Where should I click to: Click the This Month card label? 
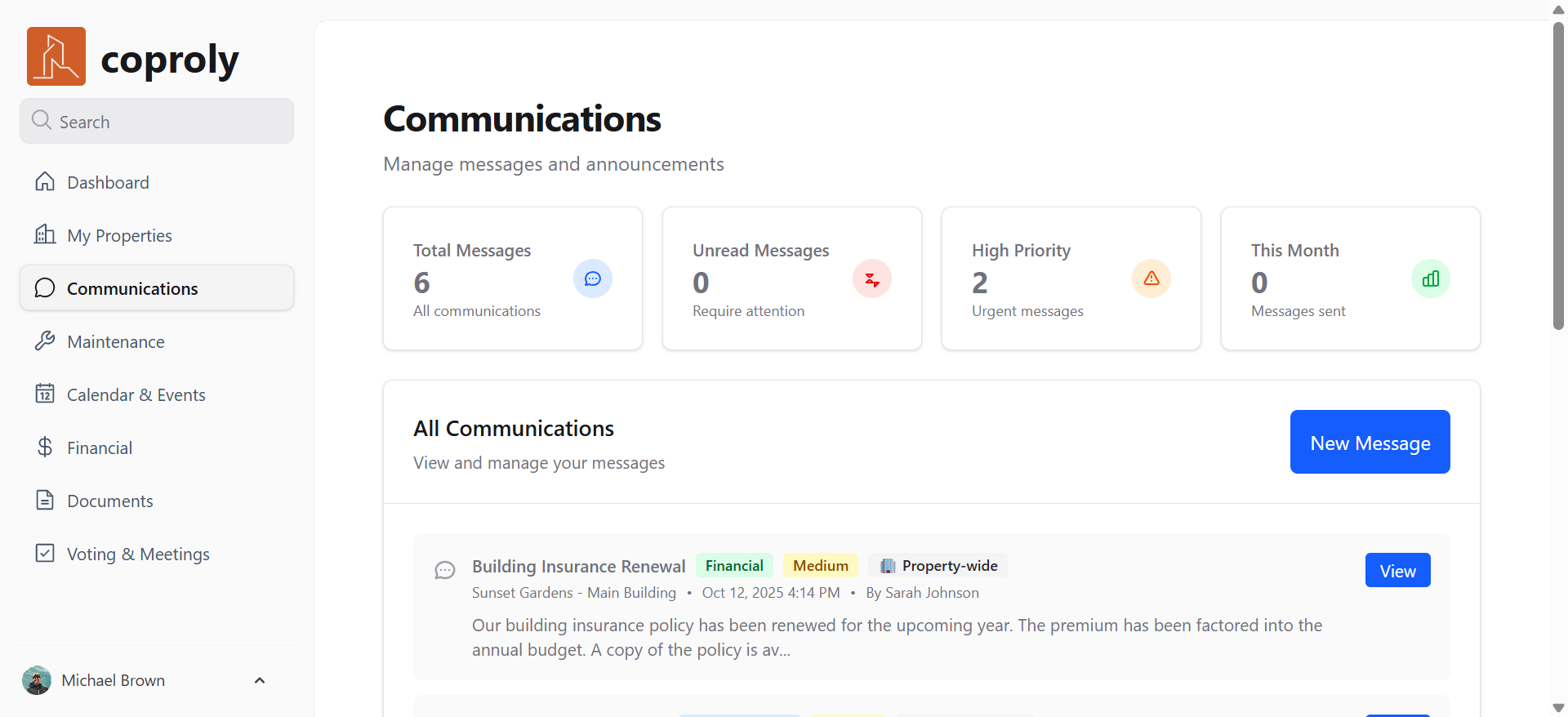[x=1295, y=250]
